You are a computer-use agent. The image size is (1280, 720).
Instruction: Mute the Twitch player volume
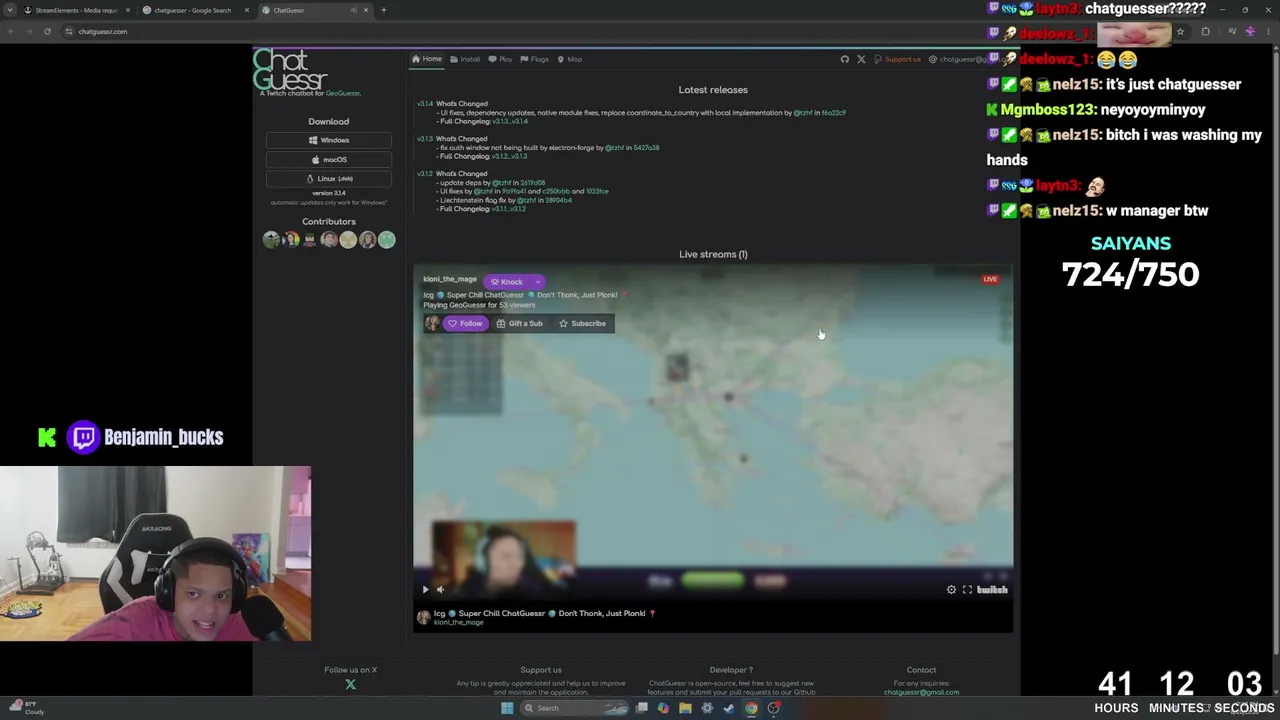440,590
